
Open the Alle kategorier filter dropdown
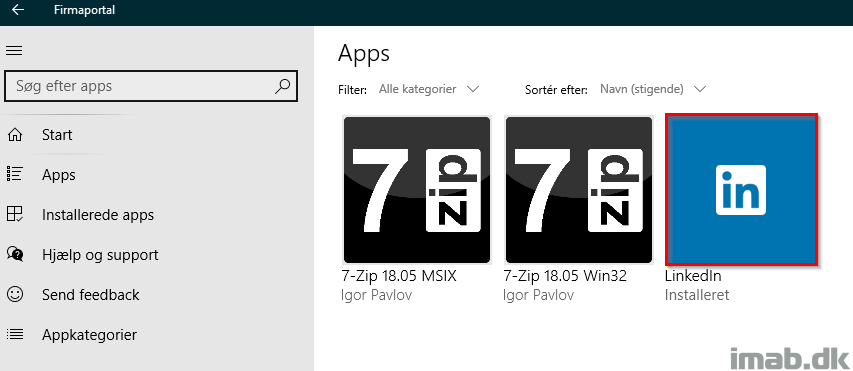tap(429, 89)
